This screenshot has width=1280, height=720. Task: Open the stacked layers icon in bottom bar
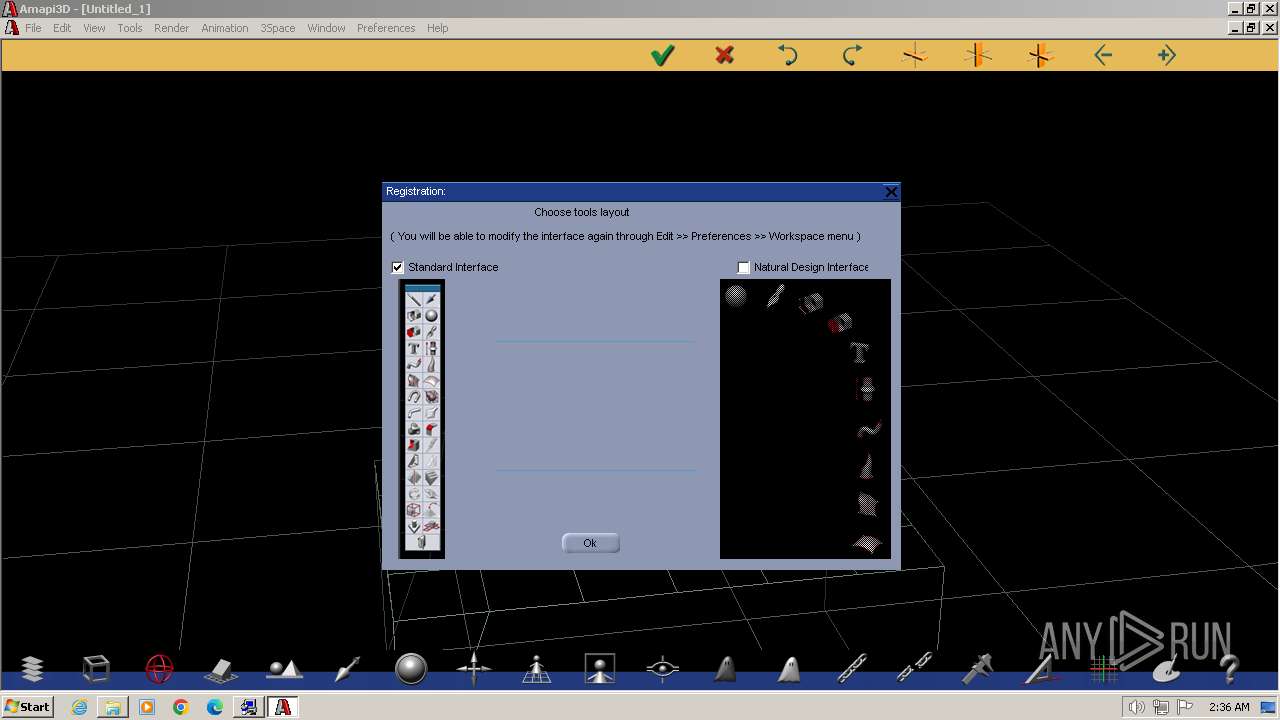click(x=32, y=668)
